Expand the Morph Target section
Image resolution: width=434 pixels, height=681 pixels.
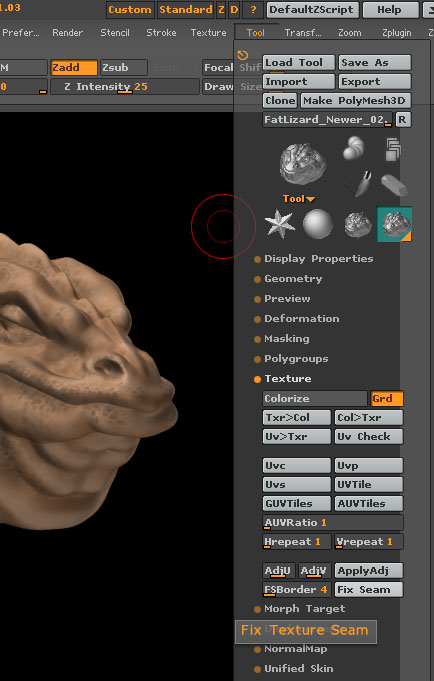coord(305,609)
